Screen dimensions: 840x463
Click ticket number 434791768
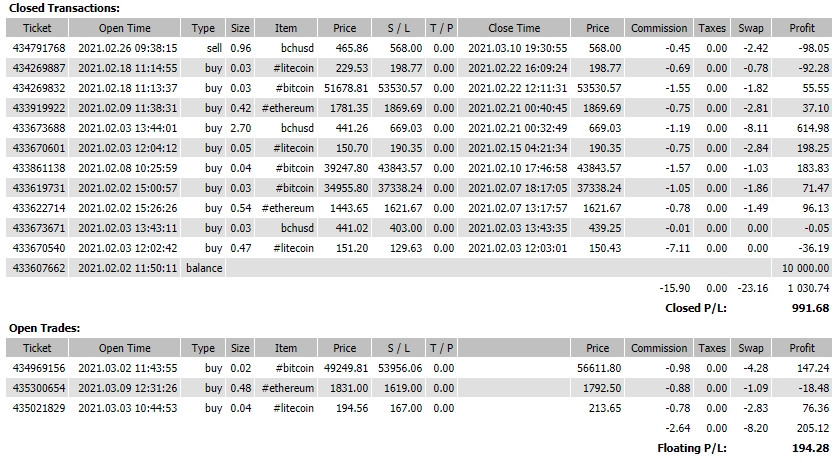coord(39,48)
